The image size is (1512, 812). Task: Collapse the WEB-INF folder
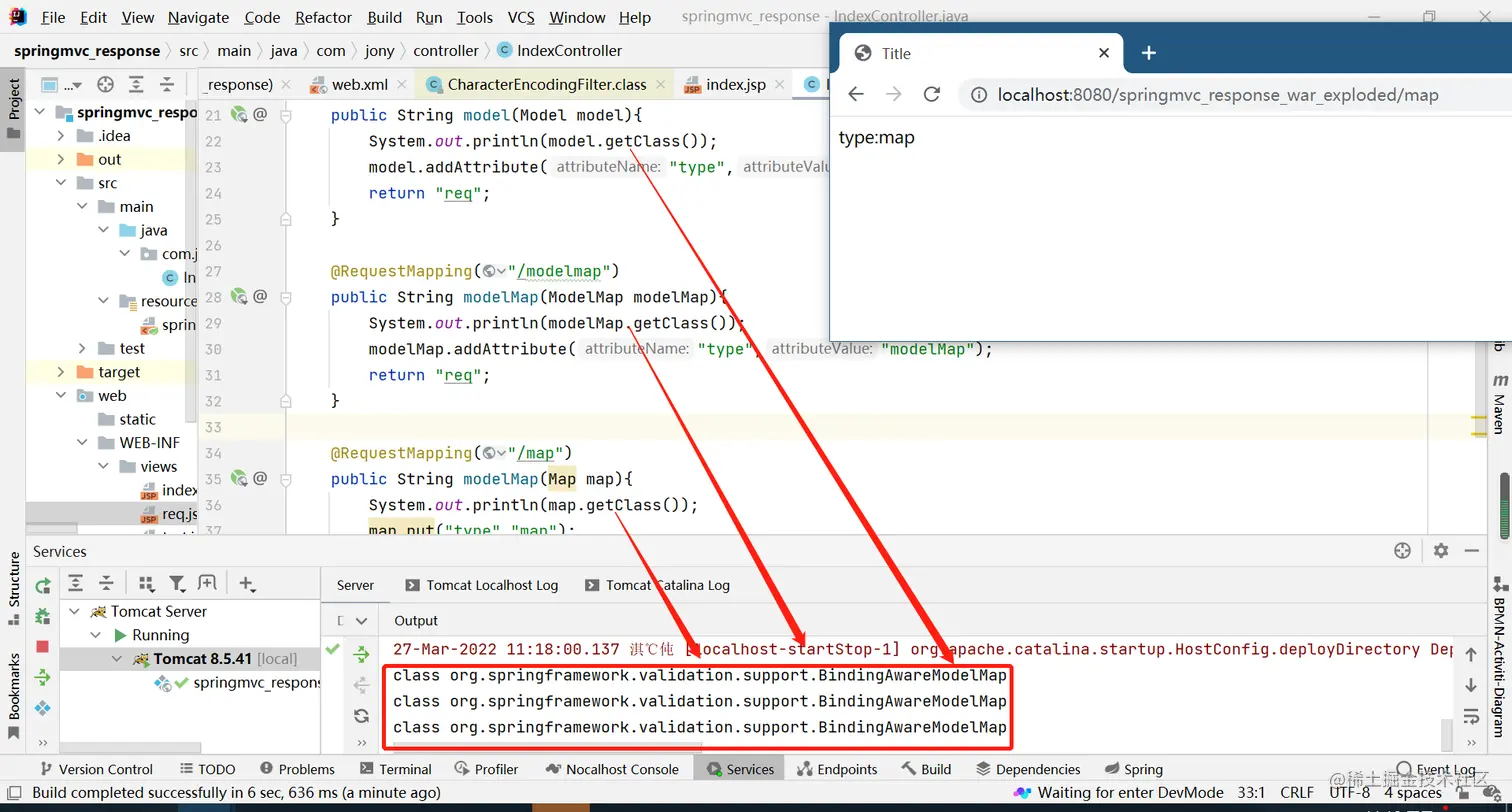82,443
